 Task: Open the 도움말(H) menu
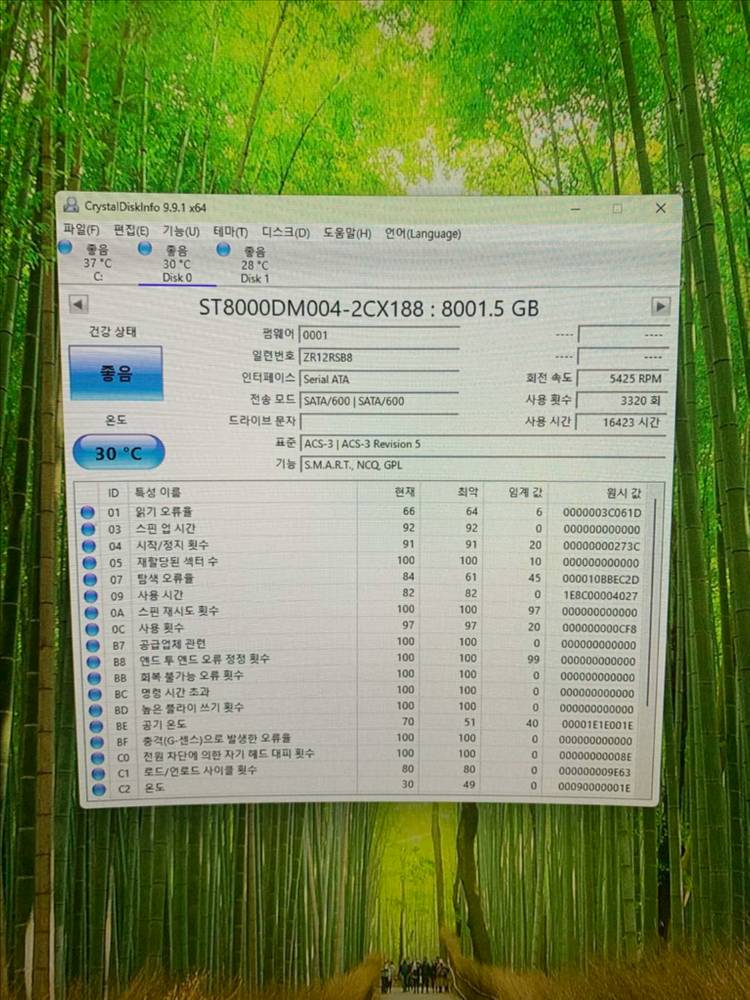coord(347,233)
